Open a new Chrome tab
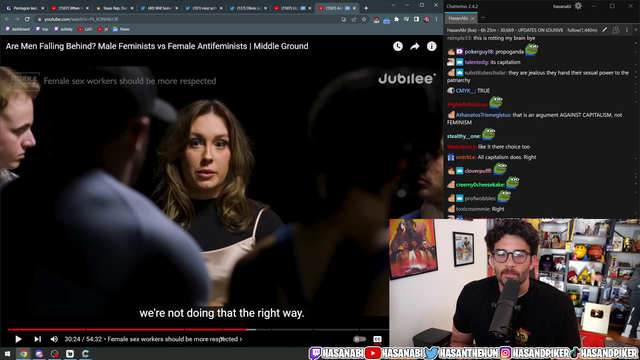This screenshot has width=640, height=360. point(366,8)
